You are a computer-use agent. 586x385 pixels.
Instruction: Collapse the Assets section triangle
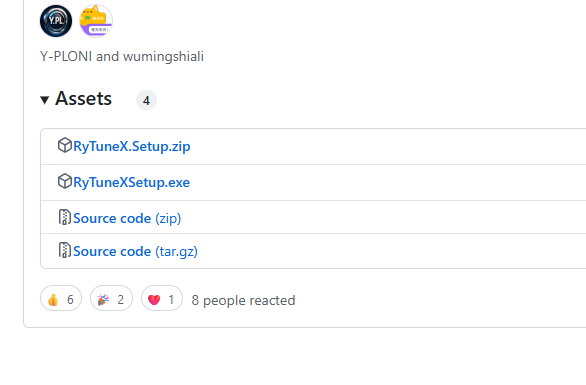pos(45,100)
